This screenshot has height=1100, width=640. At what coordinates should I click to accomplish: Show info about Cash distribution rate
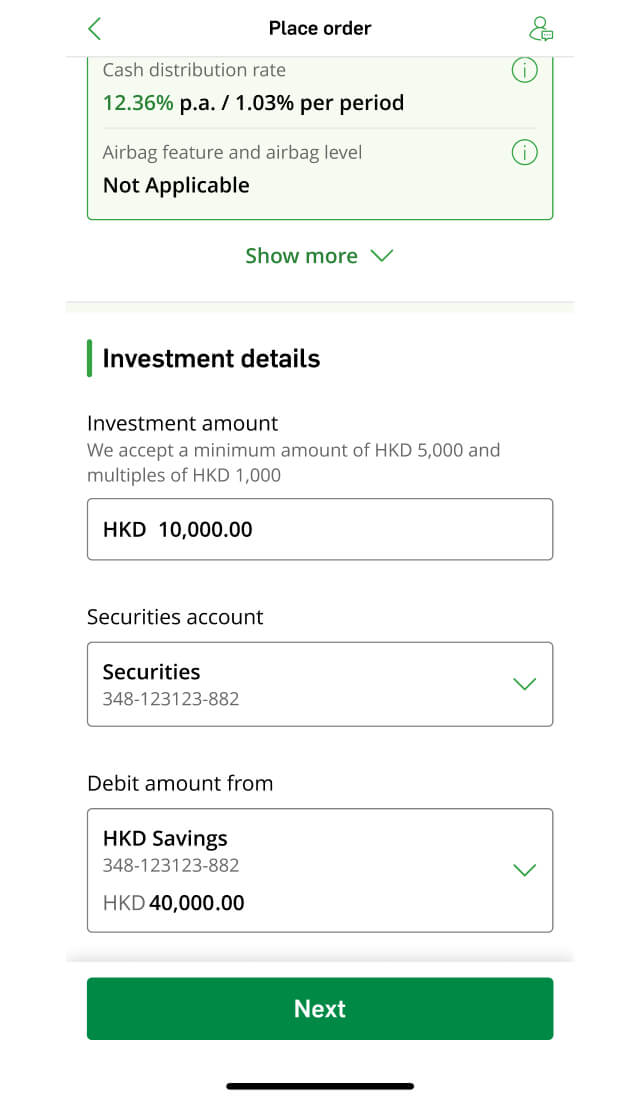tap(524, 70)
